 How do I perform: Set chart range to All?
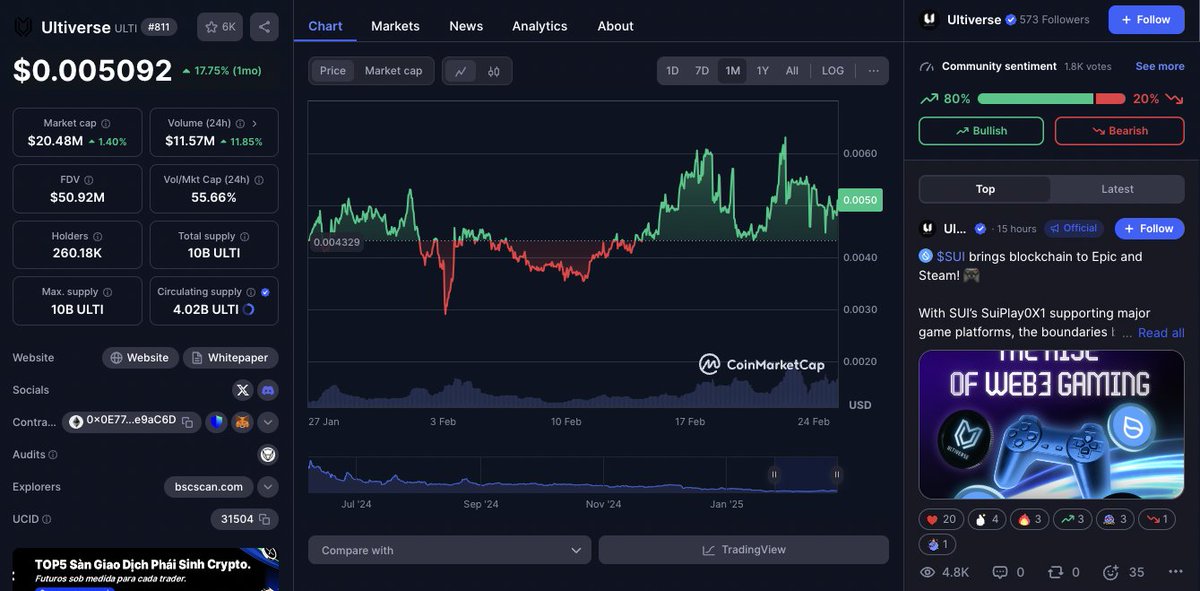792,71
